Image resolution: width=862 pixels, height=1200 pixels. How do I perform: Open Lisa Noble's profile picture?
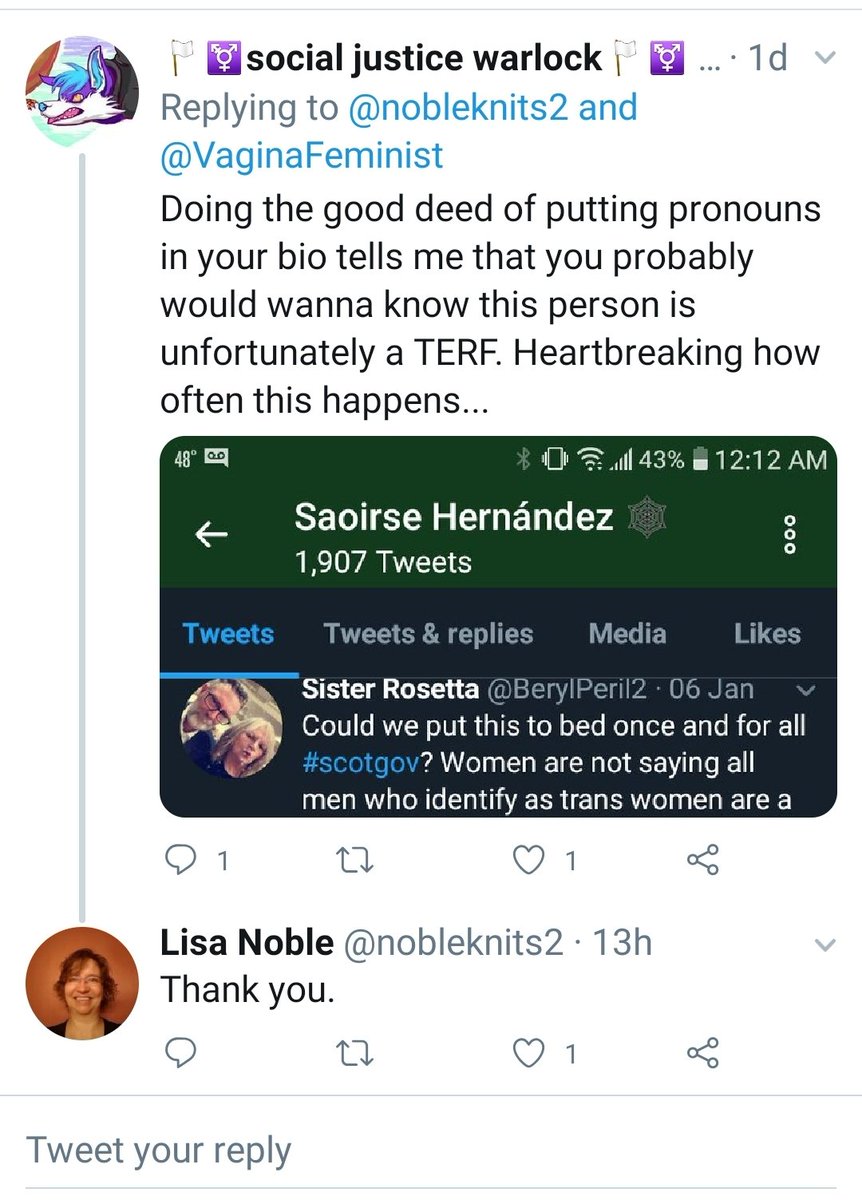tap(81, 982)
